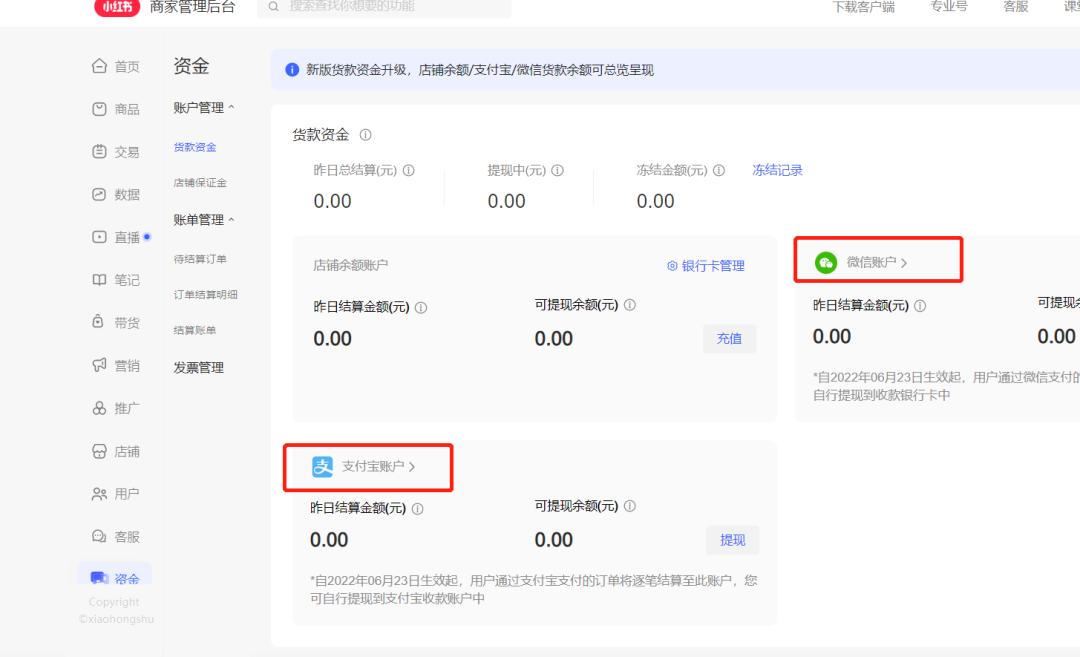The width and height of the screenshot is (1080, 657).
Task: Collapse the 账户管理 section
Action: click(x=204, y=107)
